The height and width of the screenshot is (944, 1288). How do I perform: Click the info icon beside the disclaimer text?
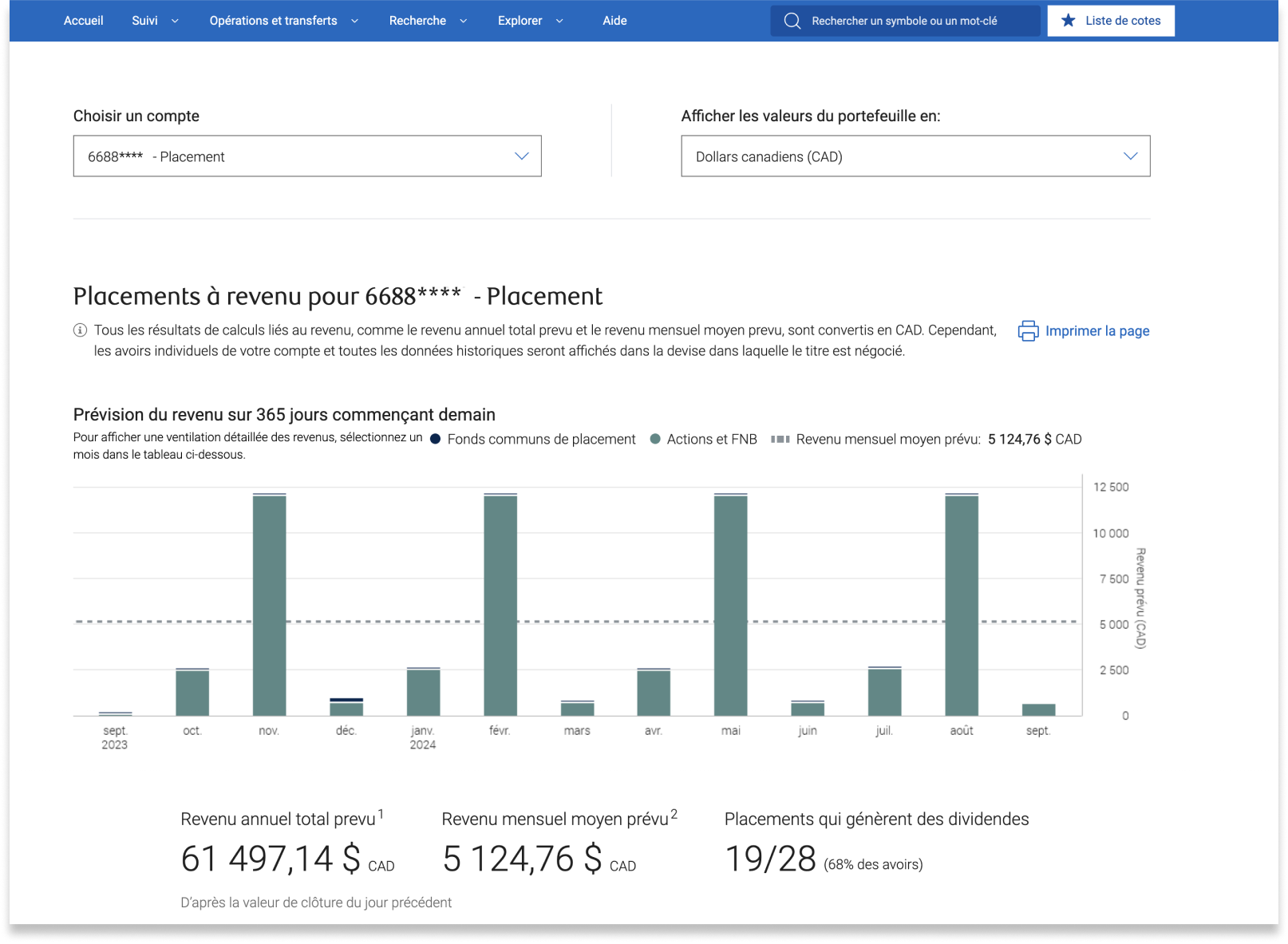pos(80,330)
